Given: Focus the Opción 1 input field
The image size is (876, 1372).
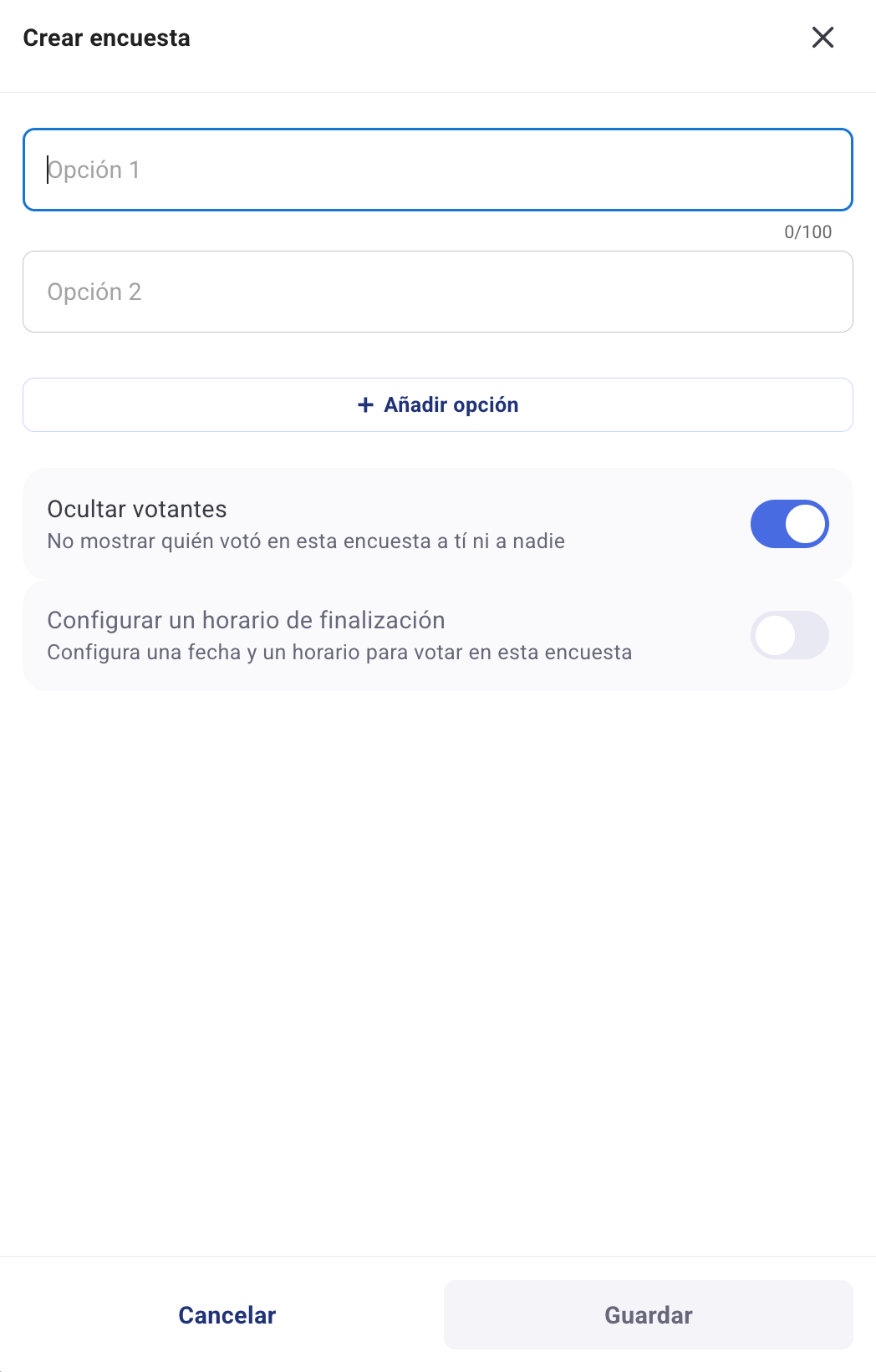Looking at the screenshot, I should 438,170.
